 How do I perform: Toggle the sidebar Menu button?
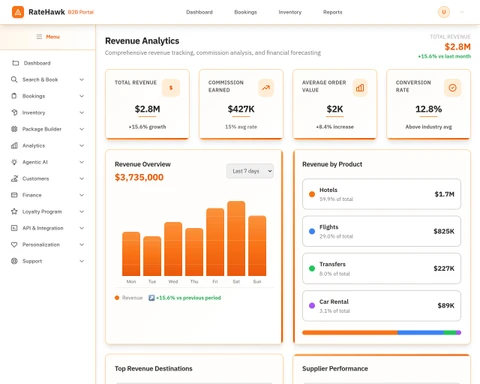48,37
